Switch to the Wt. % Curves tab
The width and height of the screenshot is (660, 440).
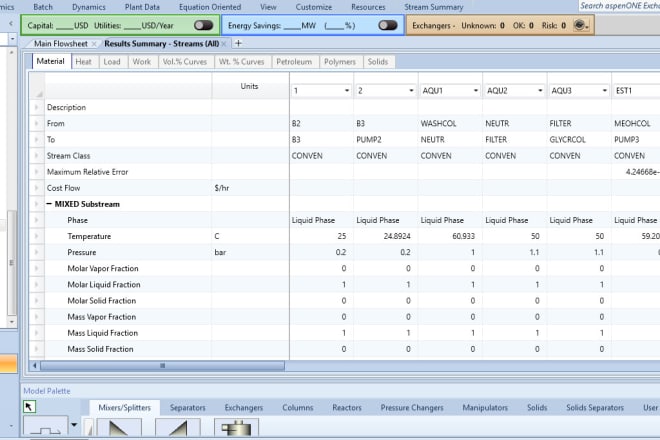point(242,61)
